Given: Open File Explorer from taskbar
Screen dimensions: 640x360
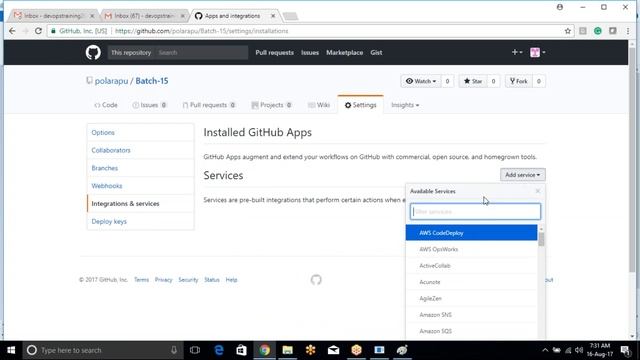Looking at the screenshot, I should 287,350.
